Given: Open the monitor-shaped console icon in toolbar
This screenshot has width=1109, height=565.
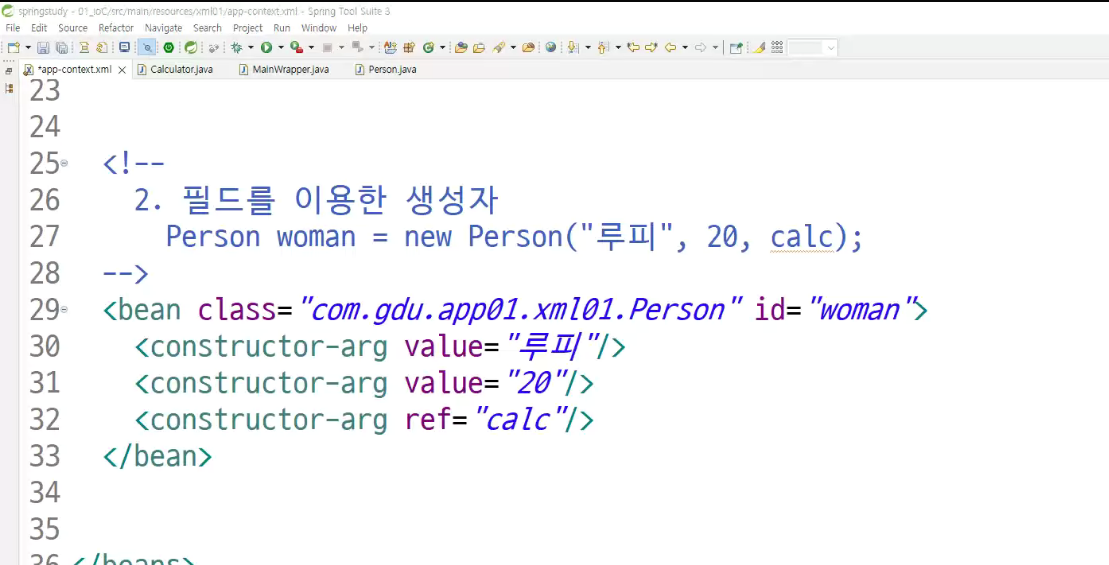Looking at the screenshot, I should point(124,47).
